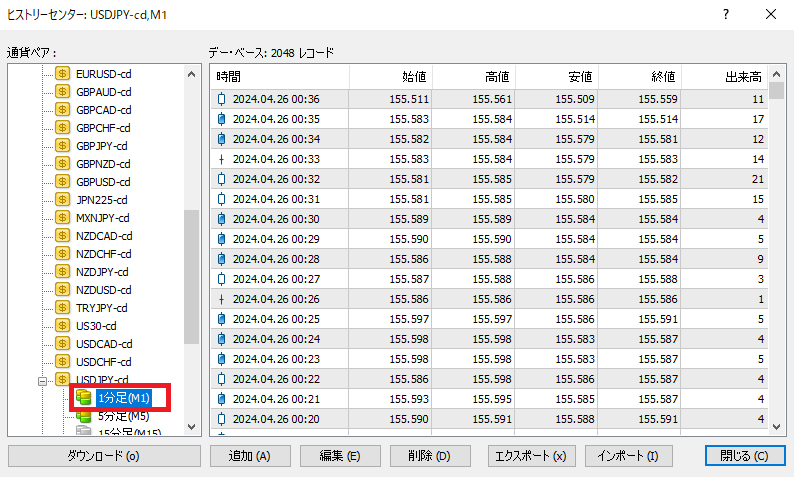
Task: Click volume value 21 in 00:32 row
Action: (758, 179)
